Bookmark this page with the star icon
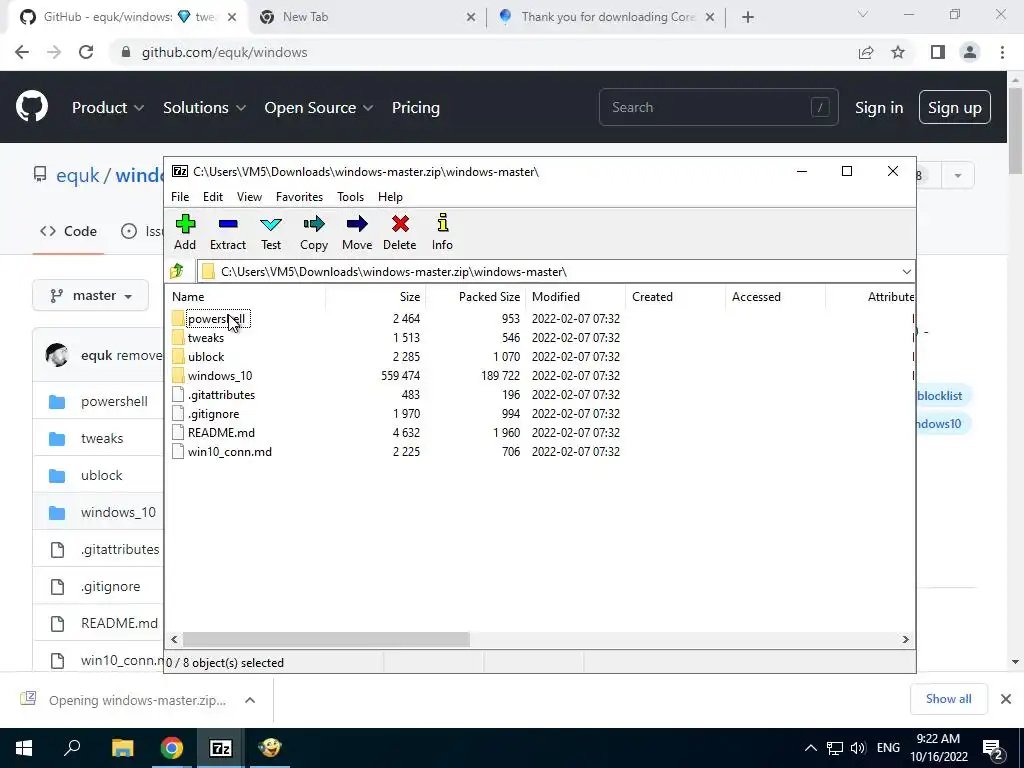1024x768 pixels. tap(898, 52)
